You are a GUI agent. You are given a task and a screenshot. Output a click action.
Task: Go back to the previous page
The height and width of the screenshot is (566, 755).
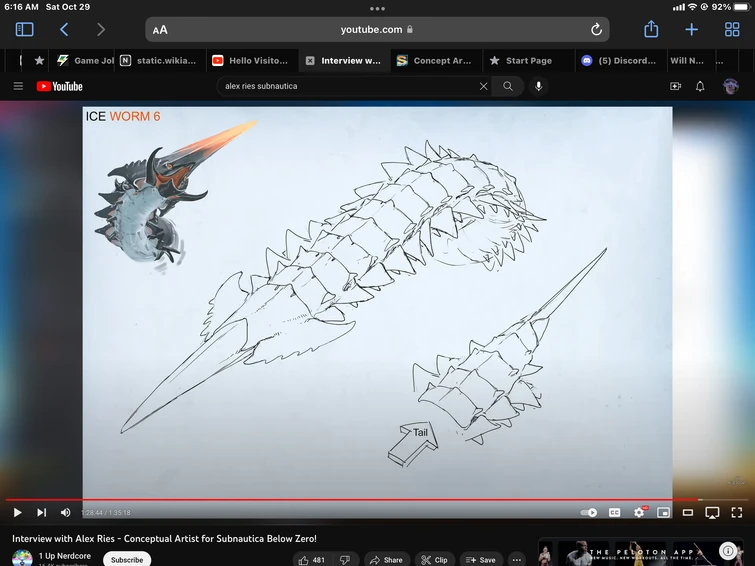pos(64,29)
